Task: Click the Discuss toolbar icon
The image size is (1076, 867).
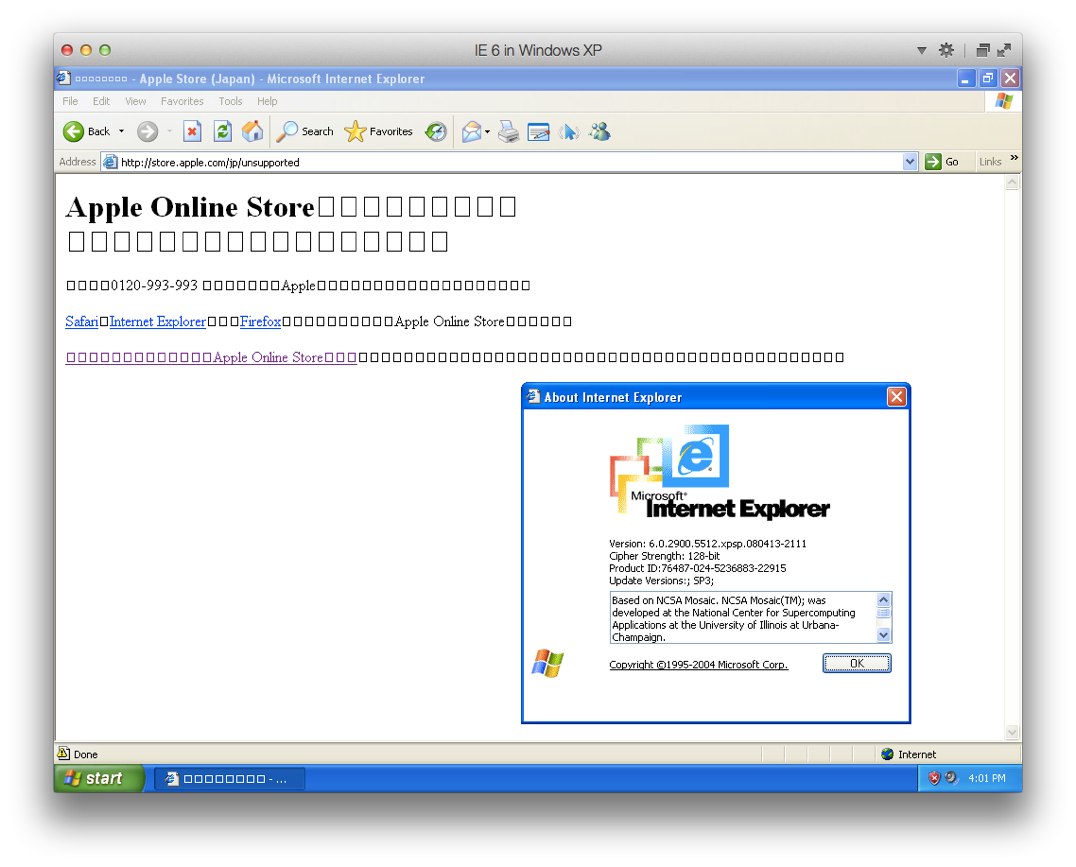Action: click(569, 131)
